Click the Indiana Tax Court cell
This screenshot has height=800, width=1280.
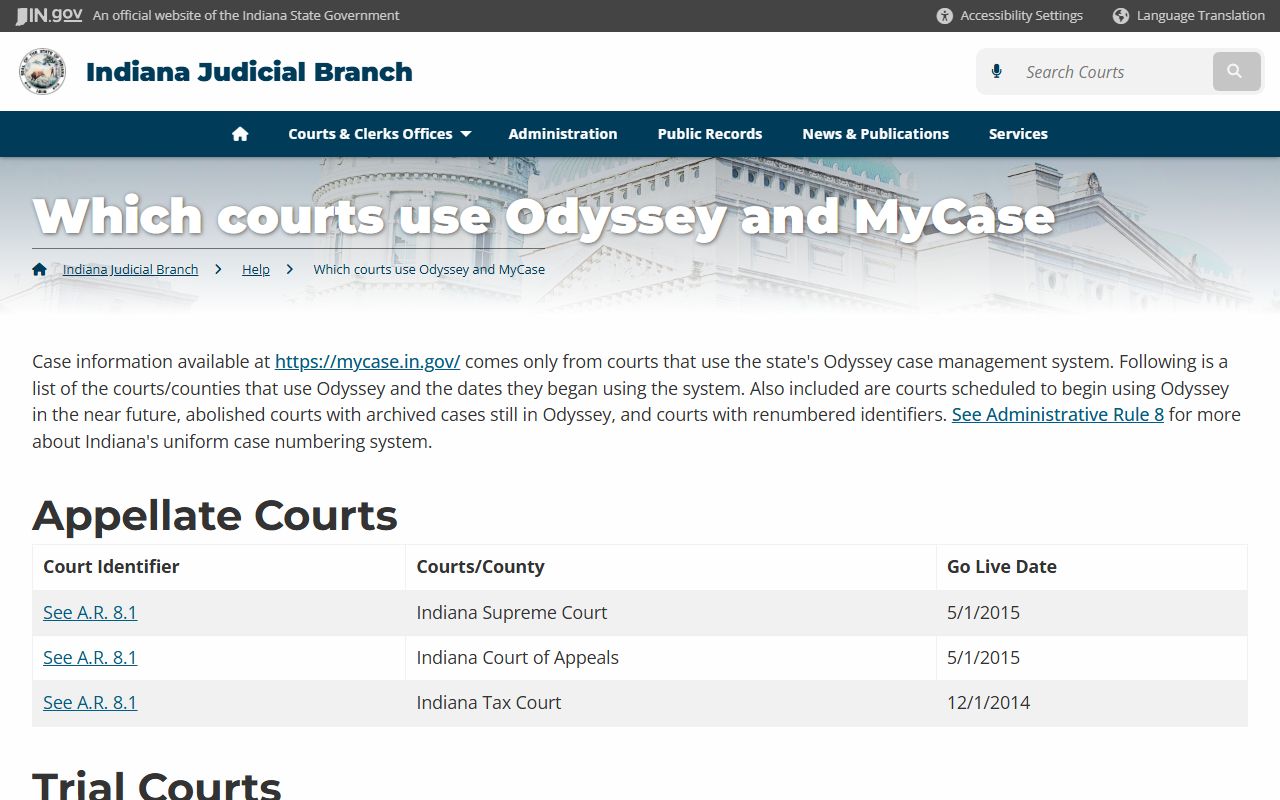pyautogui.click(x=671, y=702)
